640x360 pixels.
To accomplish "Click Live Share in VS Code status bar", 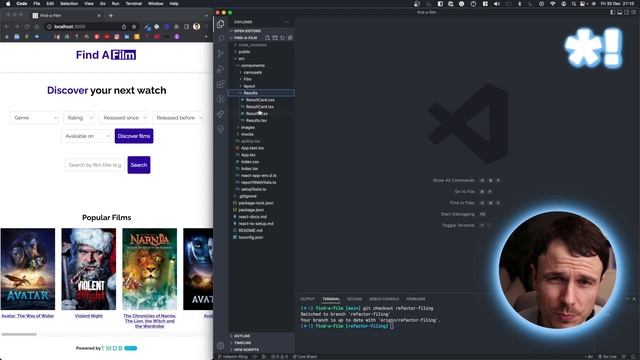I will [x=304, y=357].
